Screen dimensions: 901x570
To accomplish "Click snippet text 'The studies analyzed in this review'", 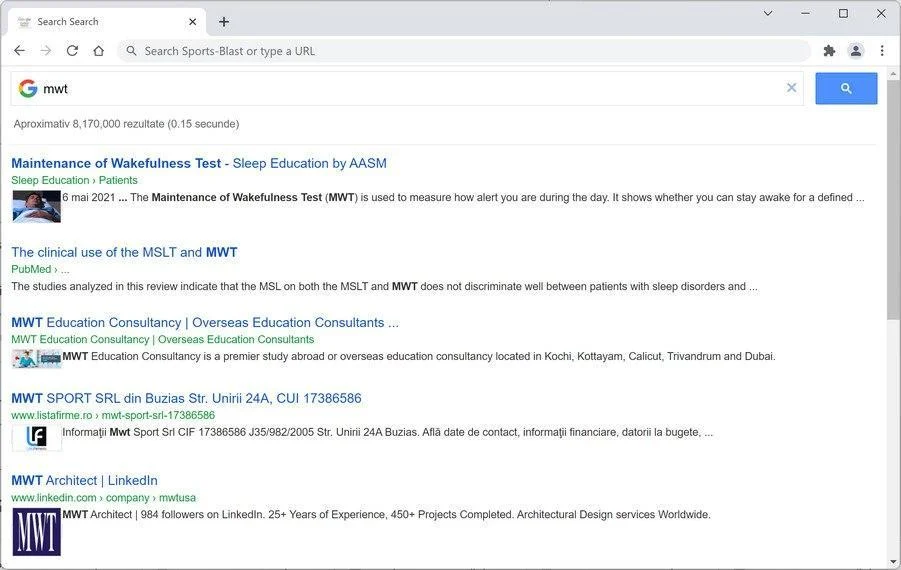I will [x=91, y=286].
